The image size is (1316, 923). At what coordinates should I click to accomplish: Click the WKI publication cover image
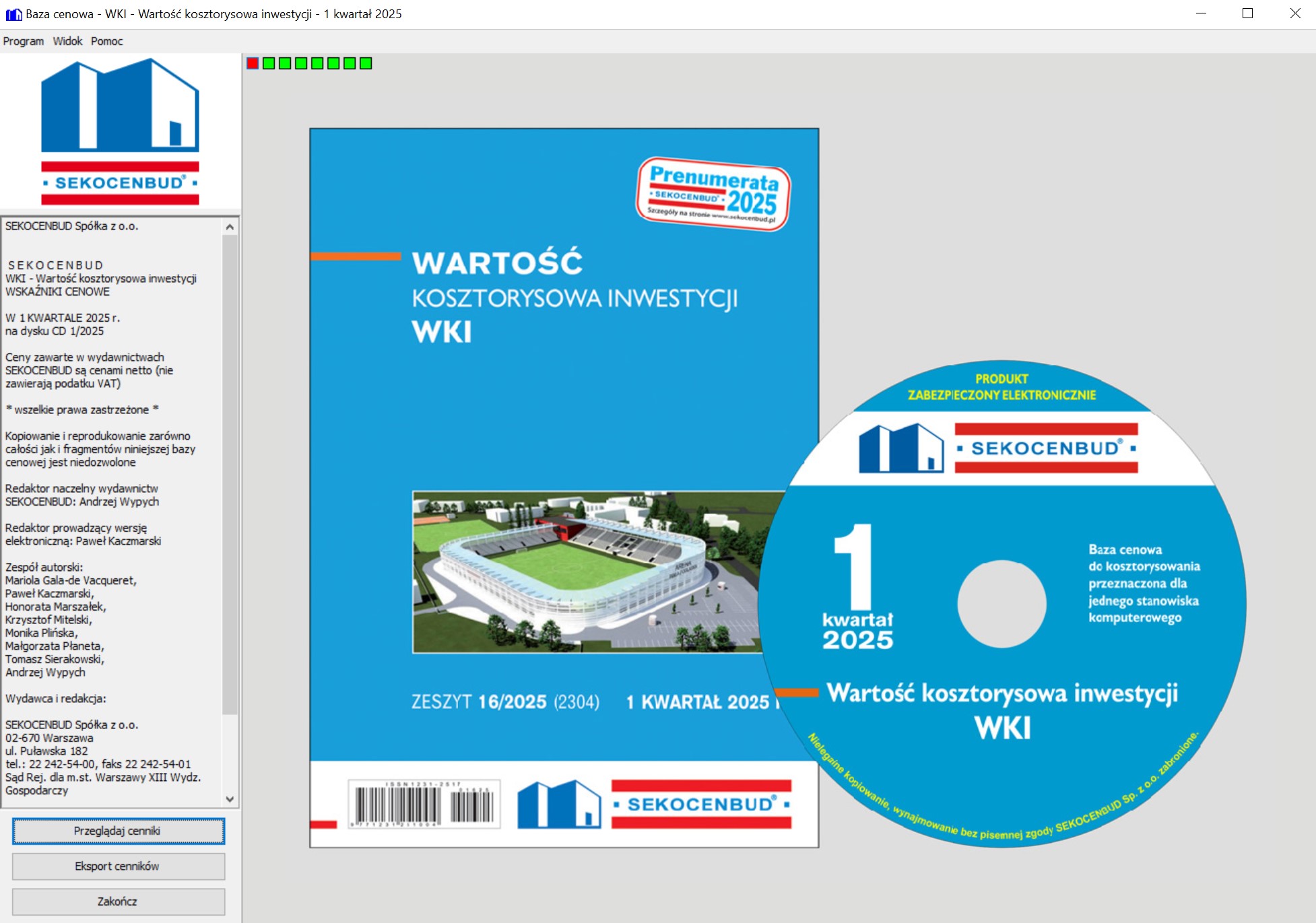tap(564, 487)
